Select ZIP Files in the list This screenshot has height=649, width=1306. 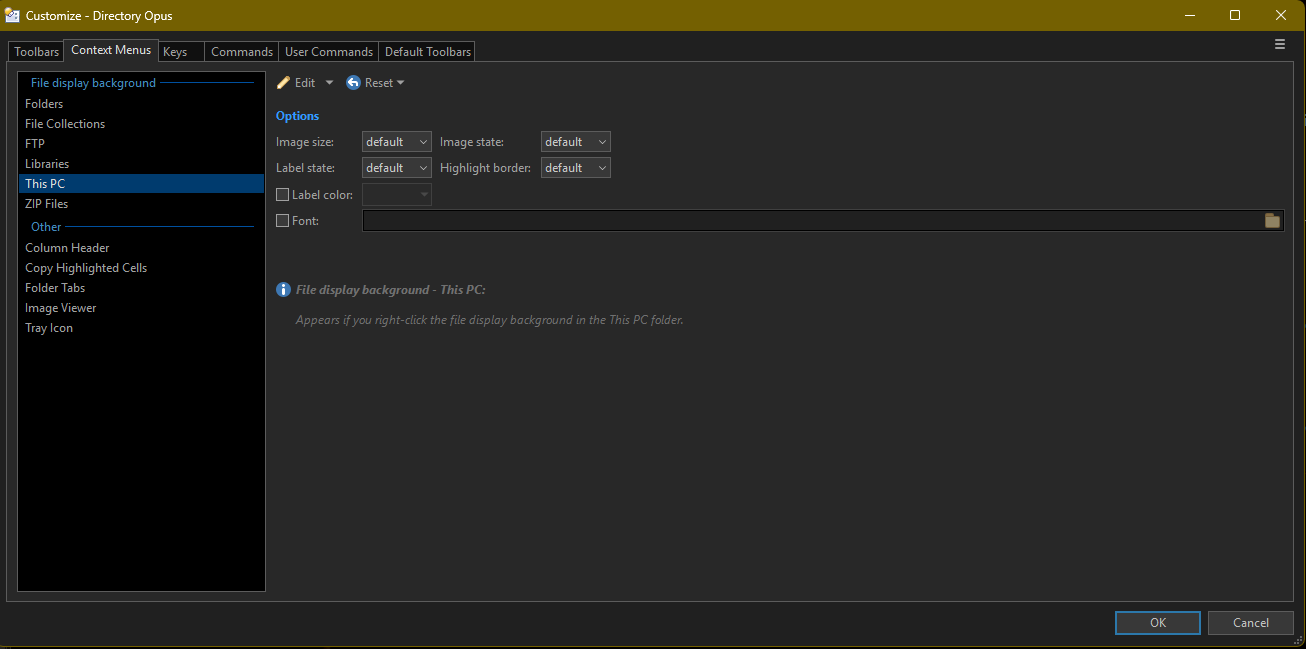pyautogui.click(x=47, y=204)
